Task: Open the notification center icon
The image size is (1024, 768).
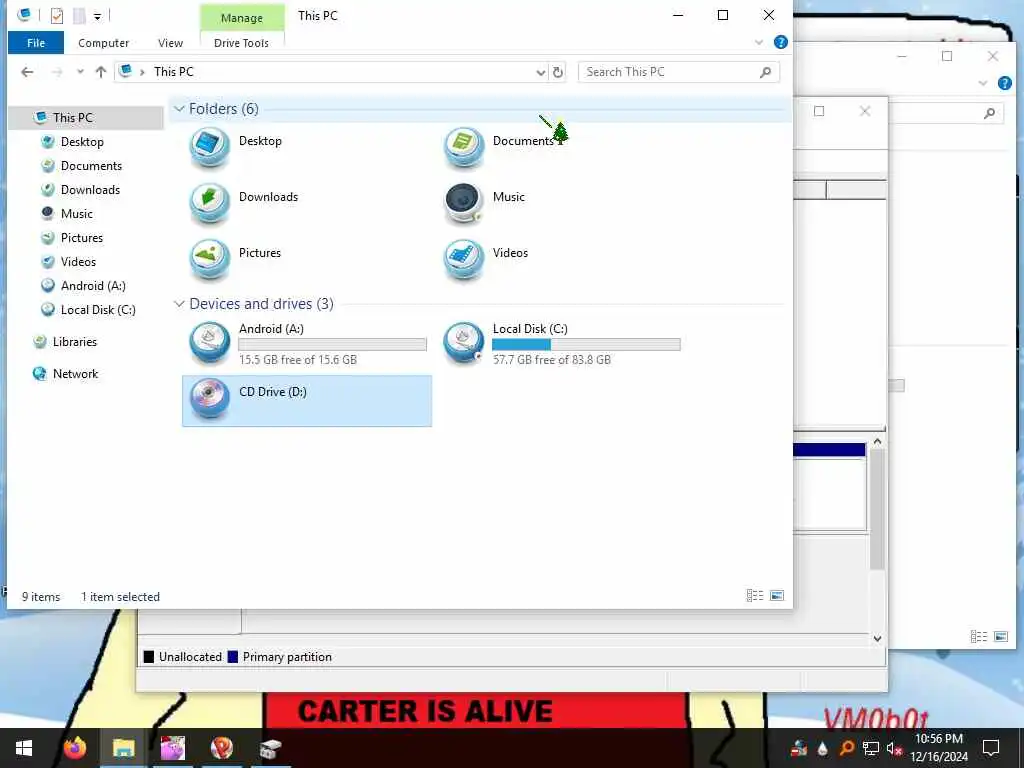Action: click(x=991, y=748)
